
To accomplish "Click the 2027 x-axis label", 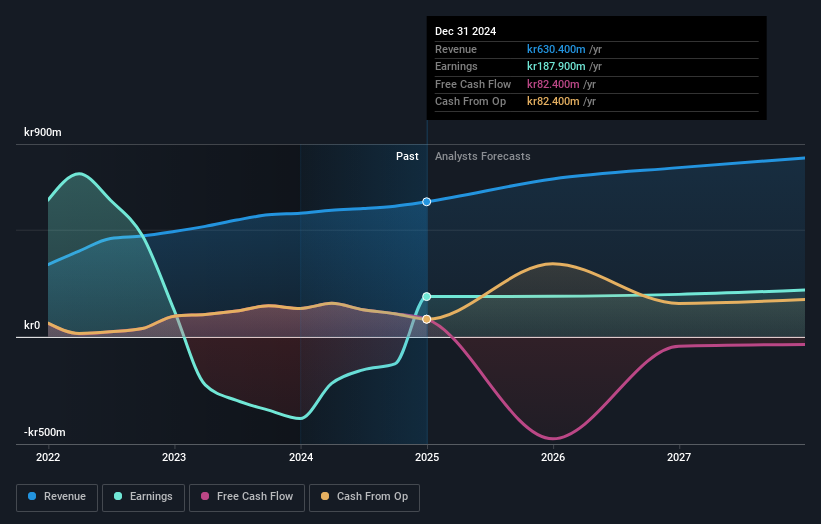I will click(x=679, y=457).
